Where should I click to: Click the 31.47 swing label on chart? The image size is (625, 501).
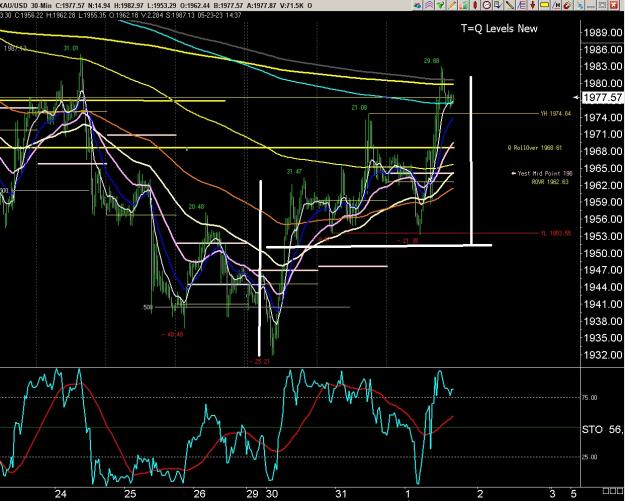pos(294,172)
